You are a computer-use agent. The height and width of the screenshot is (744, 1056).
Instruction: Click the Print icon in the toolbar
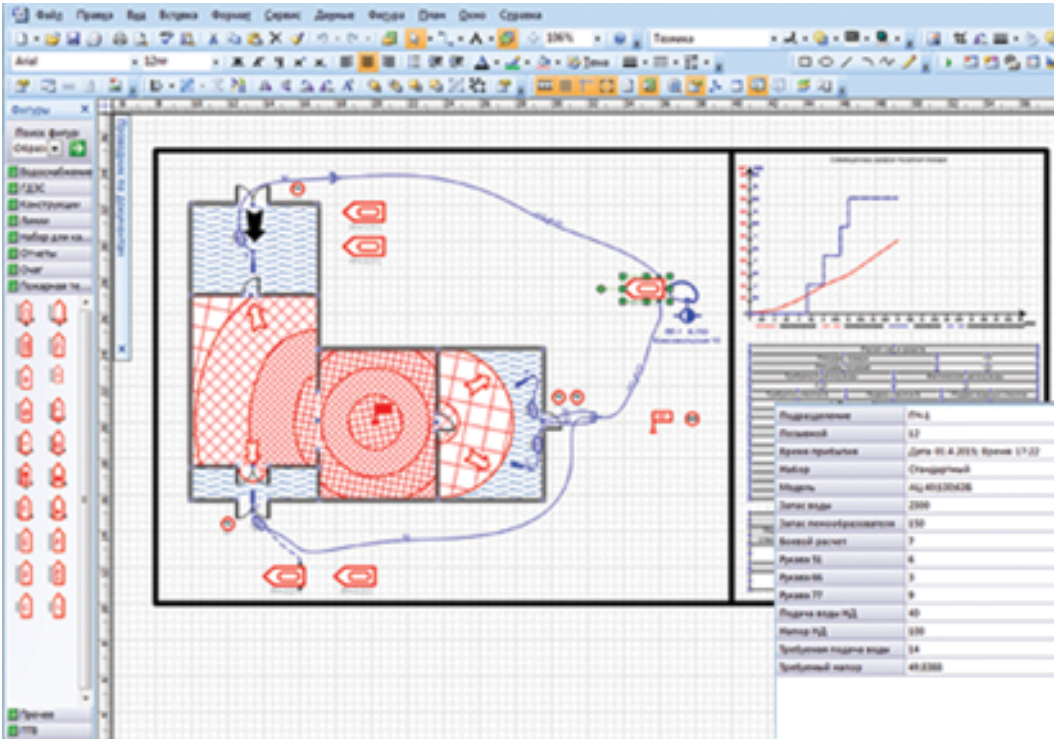(120, 39)
